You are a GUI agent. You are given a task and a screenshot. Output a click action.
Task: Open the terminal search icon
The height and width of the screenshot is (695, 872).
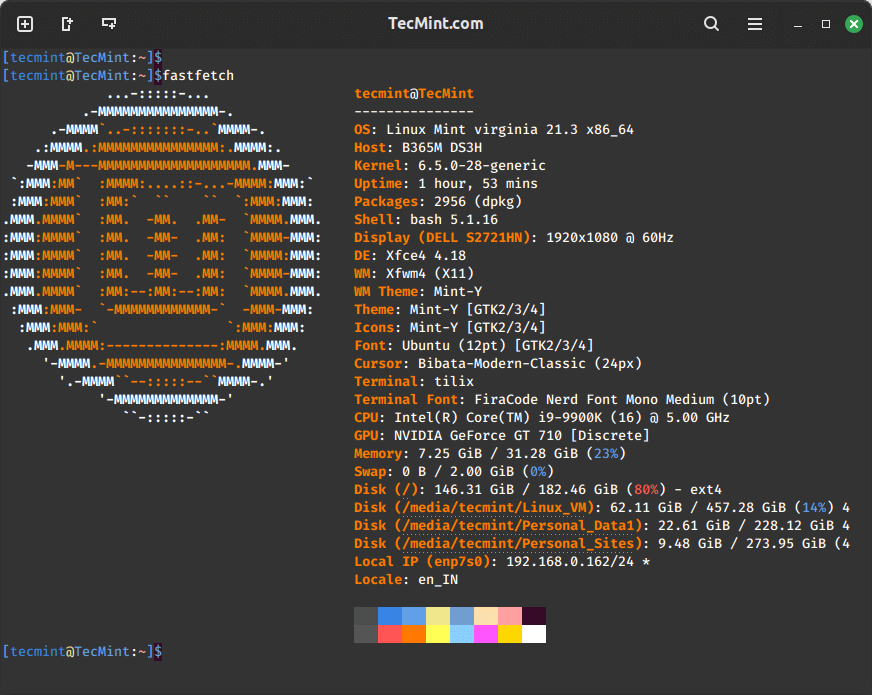pos(711,24)
